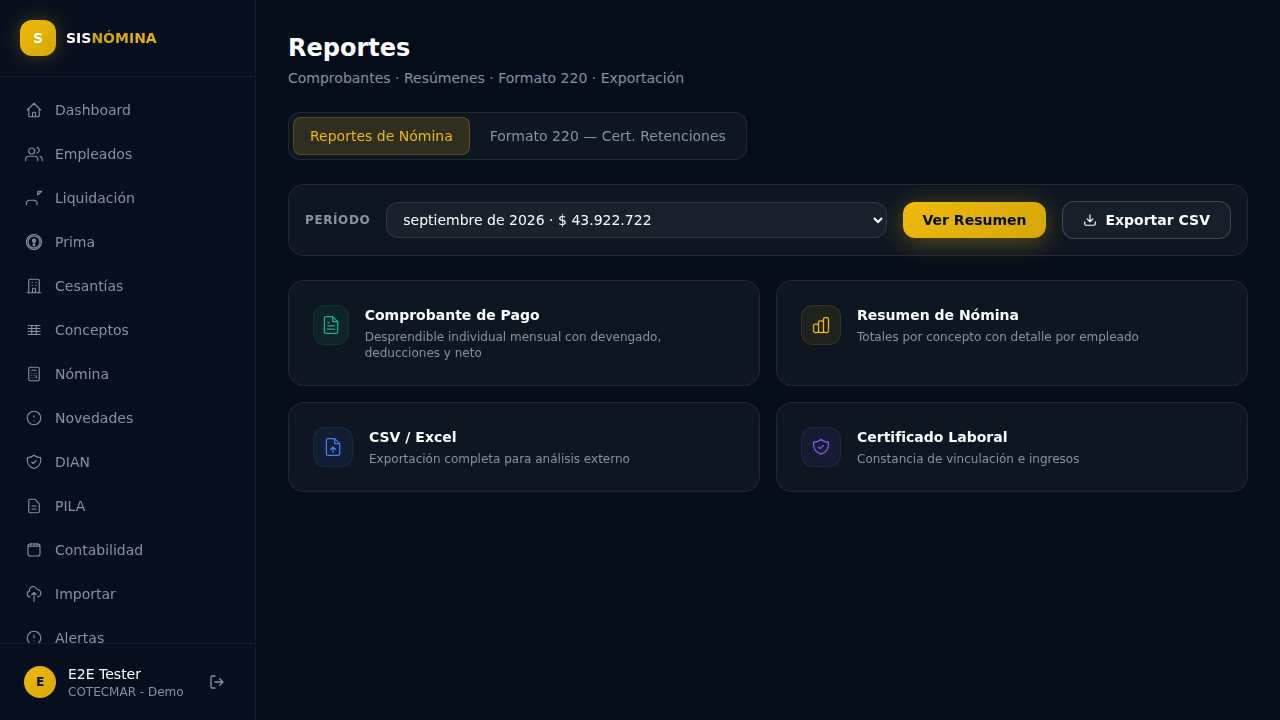Open DIAN from the sidebar

pos(128,462)
